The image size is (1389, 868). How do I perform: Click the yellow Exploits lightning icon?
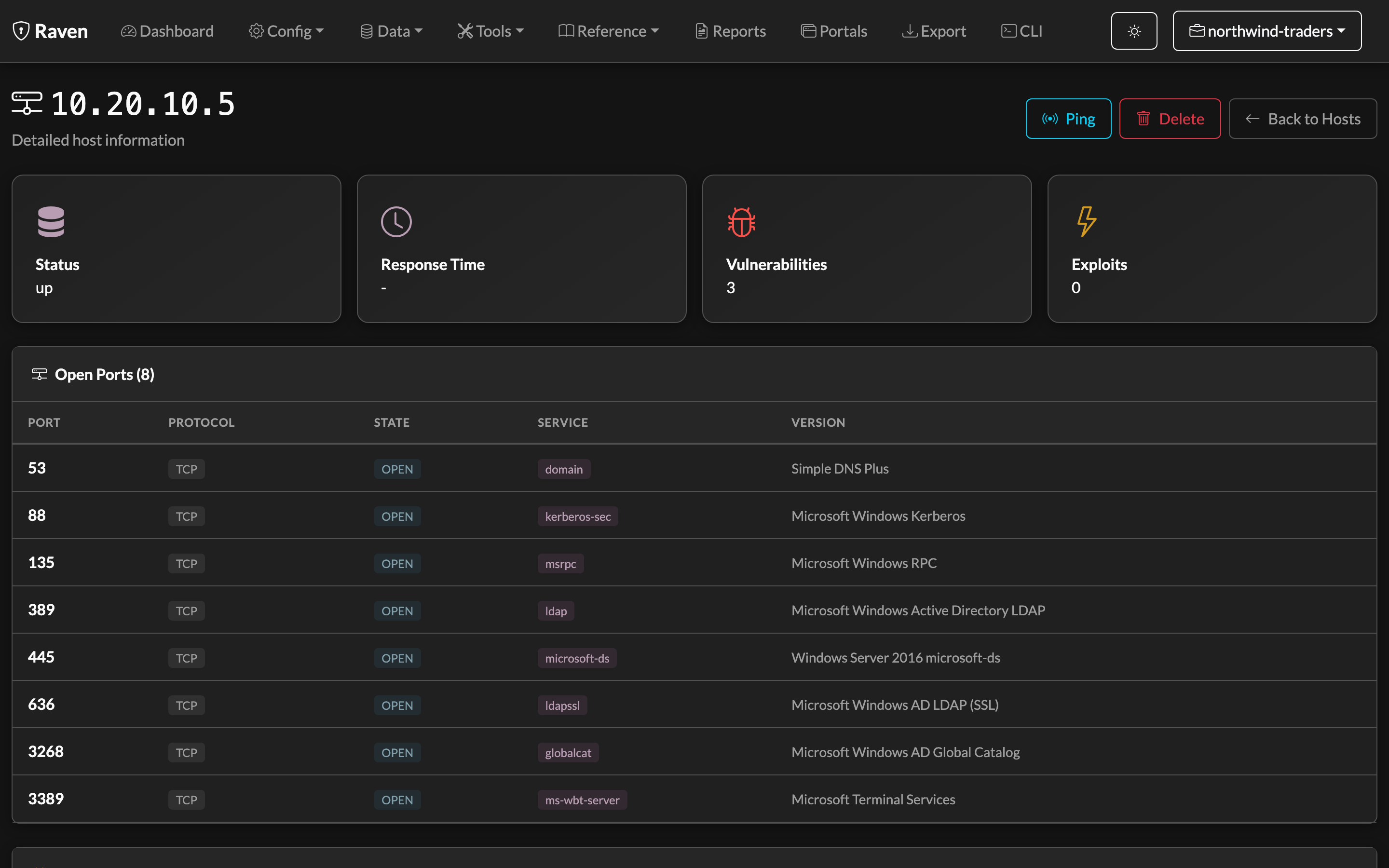click(x=1087, y=222)
